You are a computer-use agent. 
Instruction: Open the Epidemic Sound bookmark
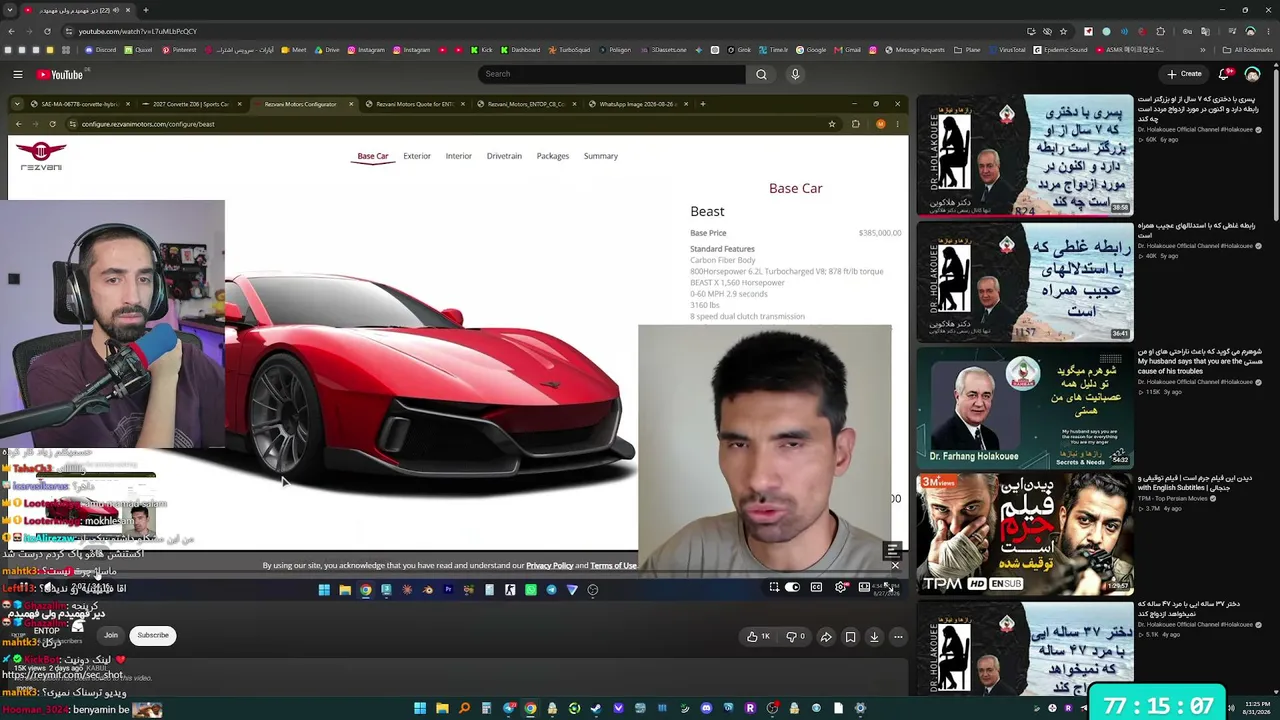pyautogui.click(x=1060, y=50)
